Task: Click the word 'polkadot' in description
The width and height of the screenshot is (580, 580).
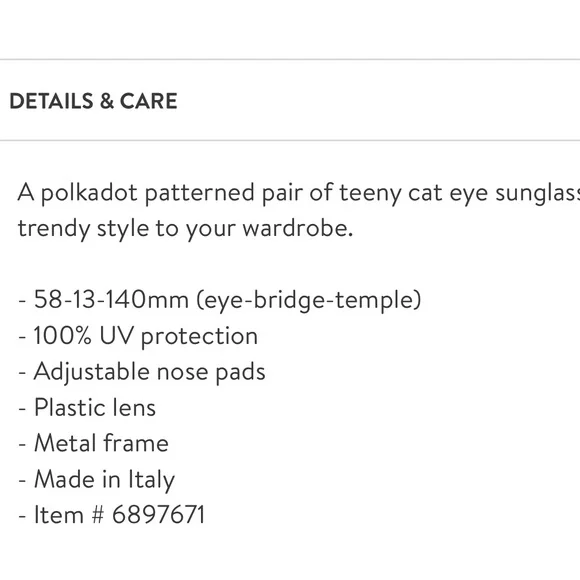Action: coord(89,193)
